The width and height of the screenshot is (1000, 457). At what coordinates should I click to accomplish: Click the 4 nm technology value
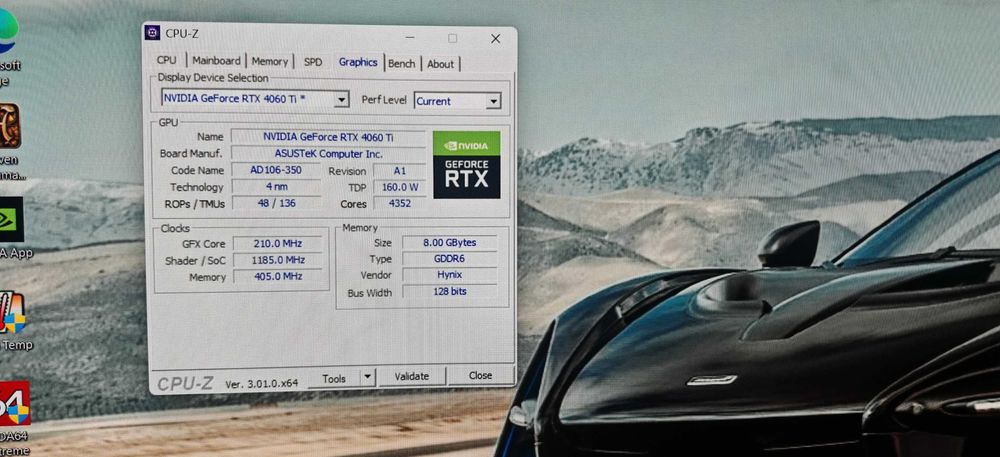[x=276, y=187]
